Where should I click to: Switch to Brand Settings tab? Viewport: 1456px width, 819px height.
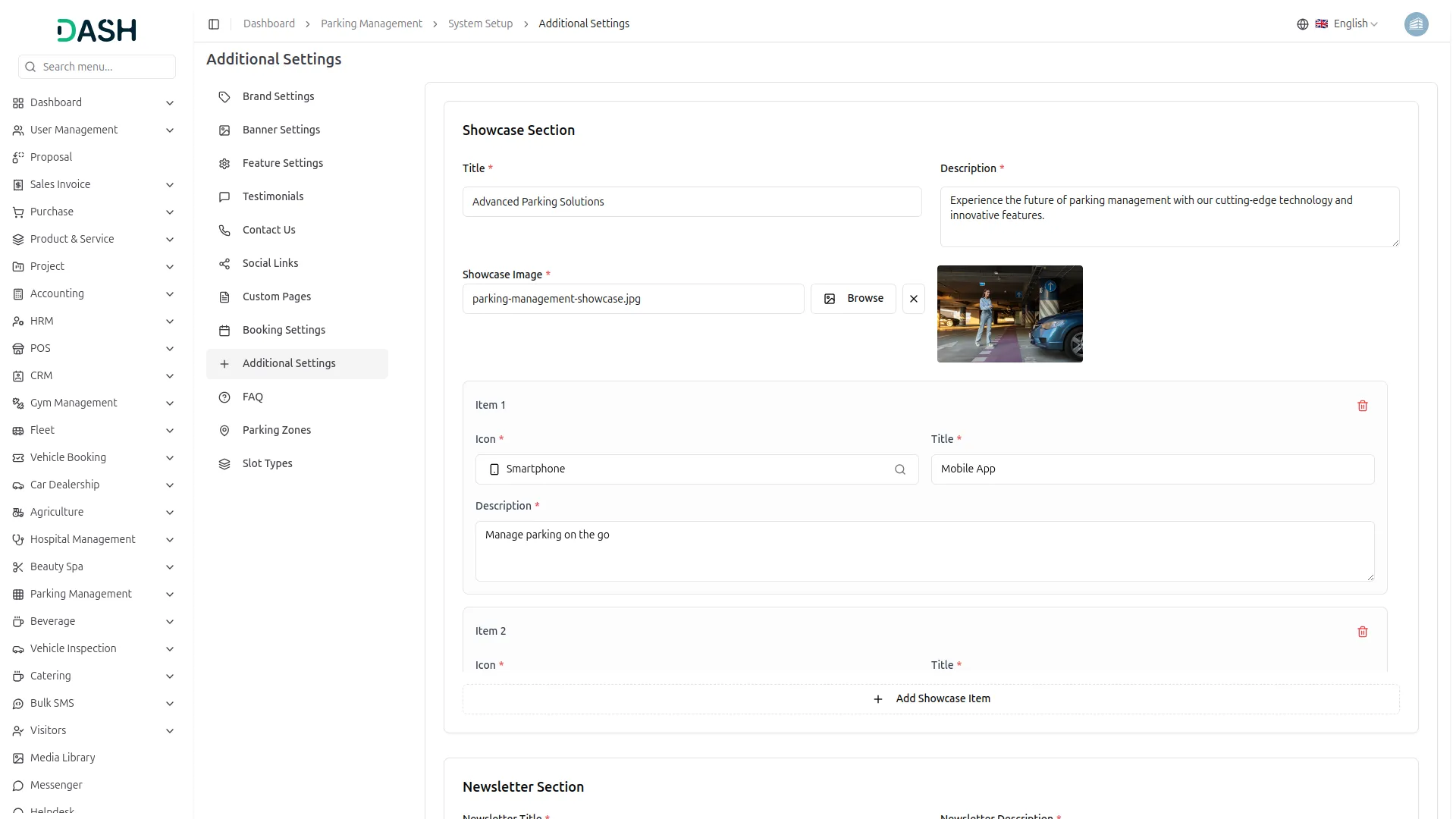(x=278, y=96)
